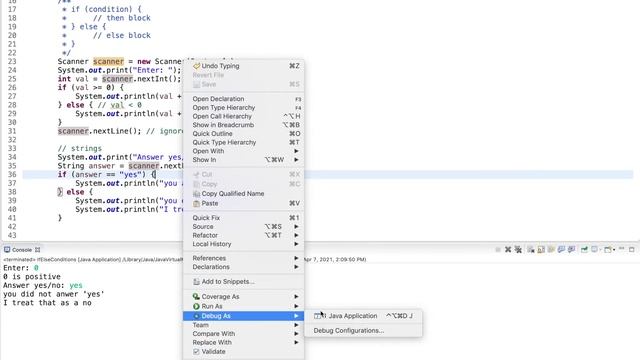This screenshot has height=360, width=640.
Task: Open Display Selected Console dropdown arrow
Action: (x=600, y=250)
